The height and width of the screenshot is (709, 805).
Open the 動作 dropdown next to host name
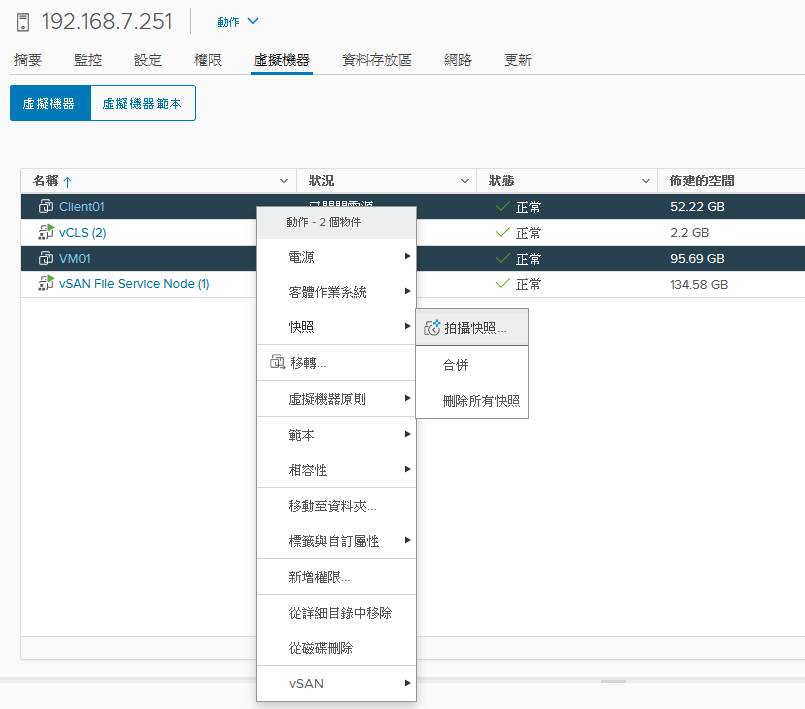click(238, 21)
